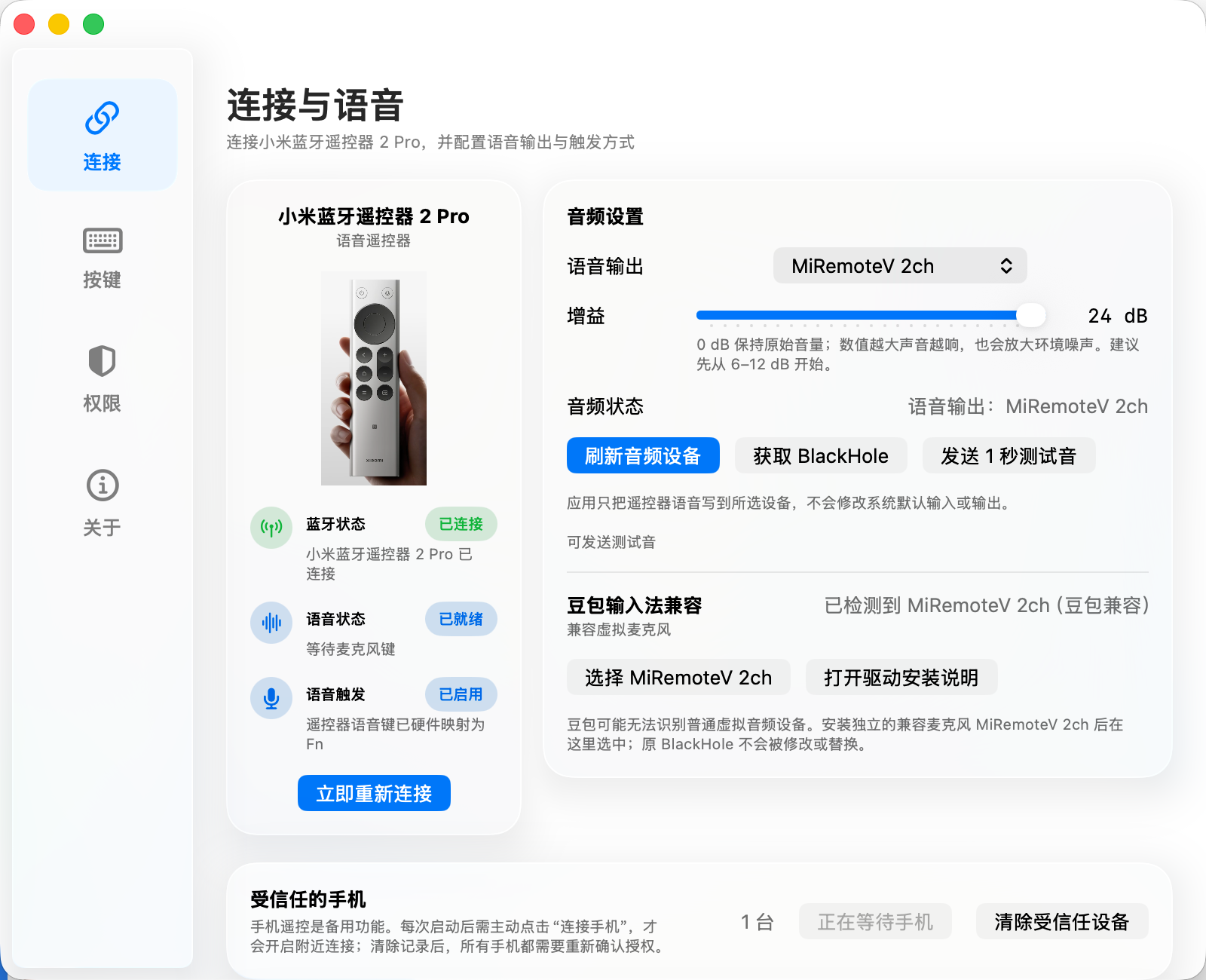Click the 1 台 trusted device count
This screenshot has height=980, width=1206.
pos(758,922)
